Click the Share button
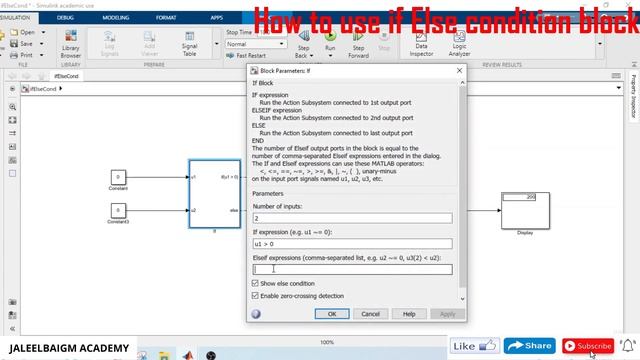This screenshot has height=360, width=640. coord(529,346)
